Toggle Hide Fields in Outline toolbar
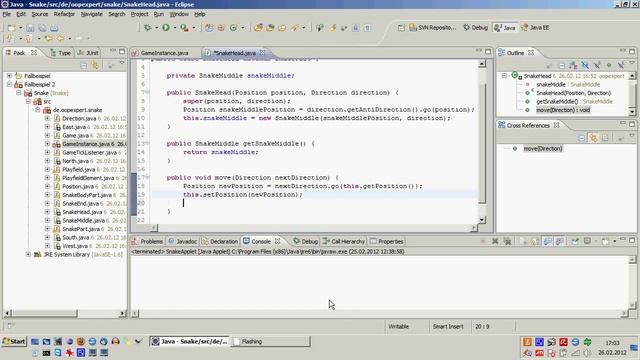Image resolution: width=640 pixels, height=360 pixels. [585, 65]
